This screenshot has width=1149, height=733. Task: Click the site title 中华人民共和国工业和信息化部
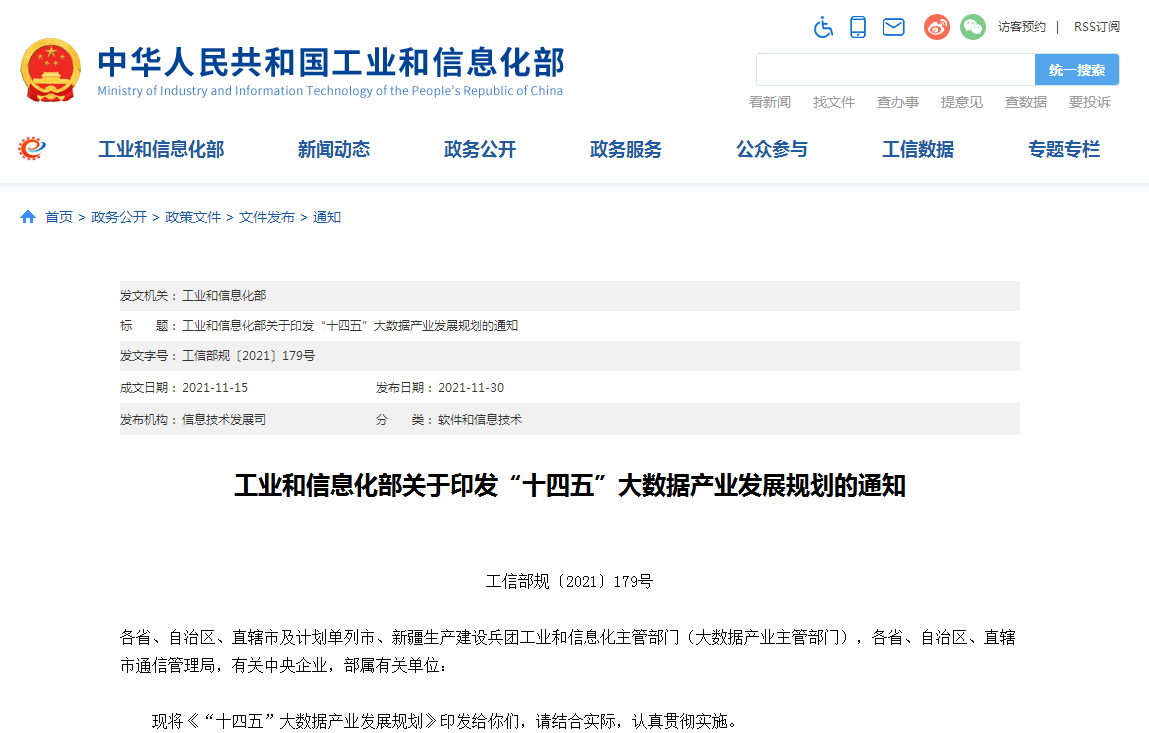click(331, 62)
